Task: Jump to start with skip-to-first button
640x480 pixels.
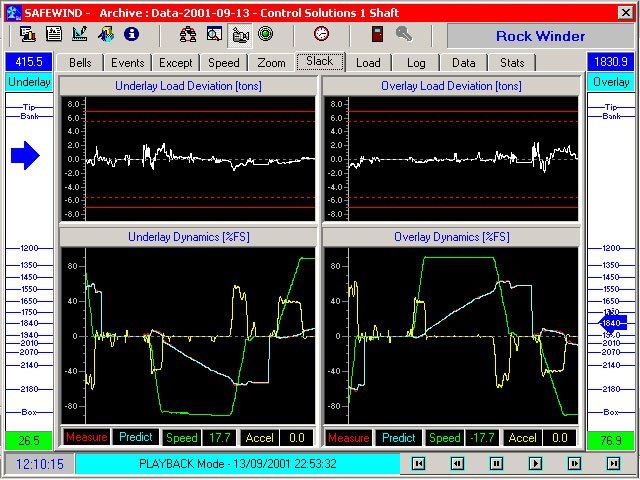Action: pos(418,464)
